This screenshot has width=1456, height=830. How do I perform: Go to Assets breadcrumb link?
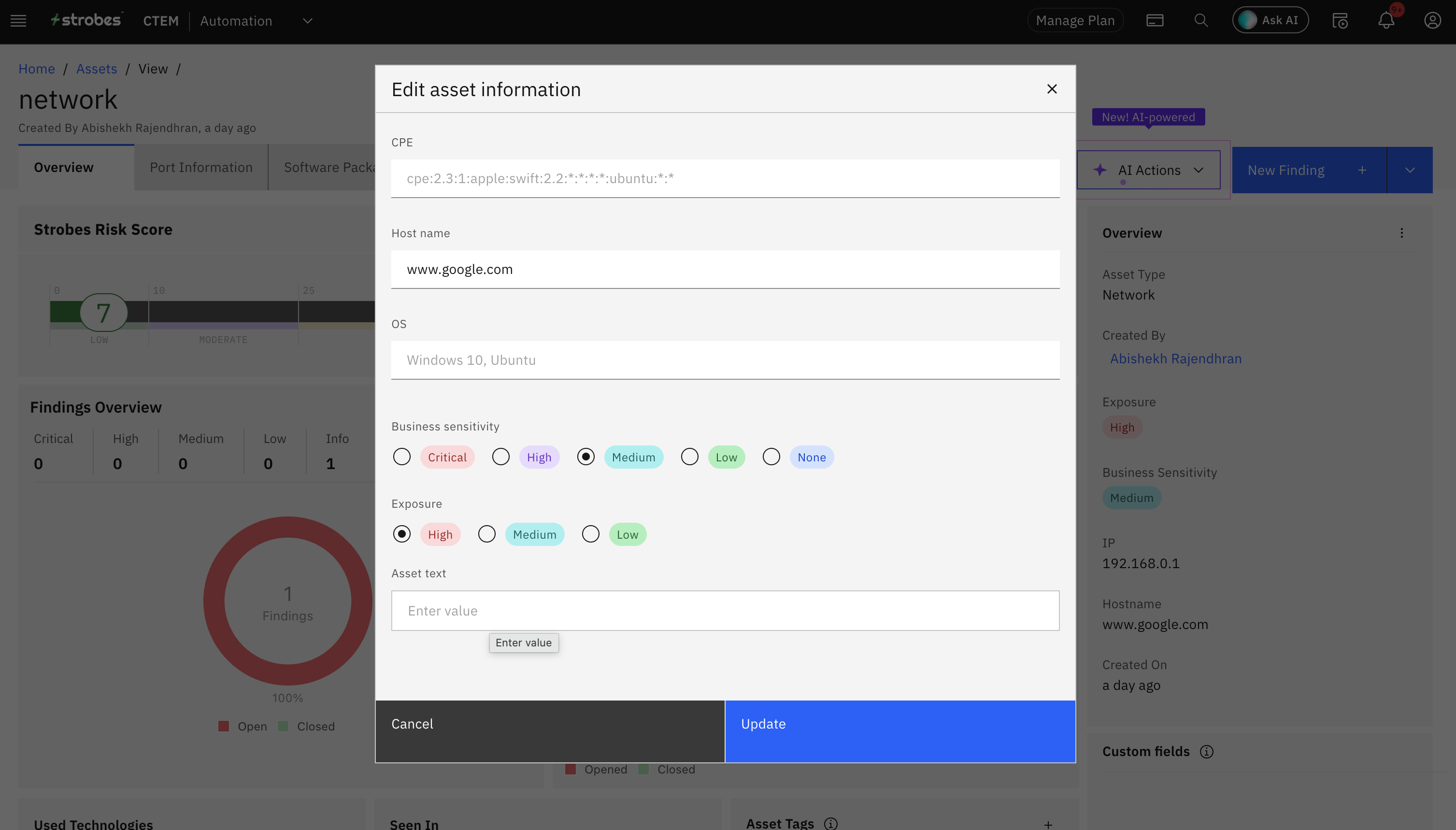click(x=96, y=69)
